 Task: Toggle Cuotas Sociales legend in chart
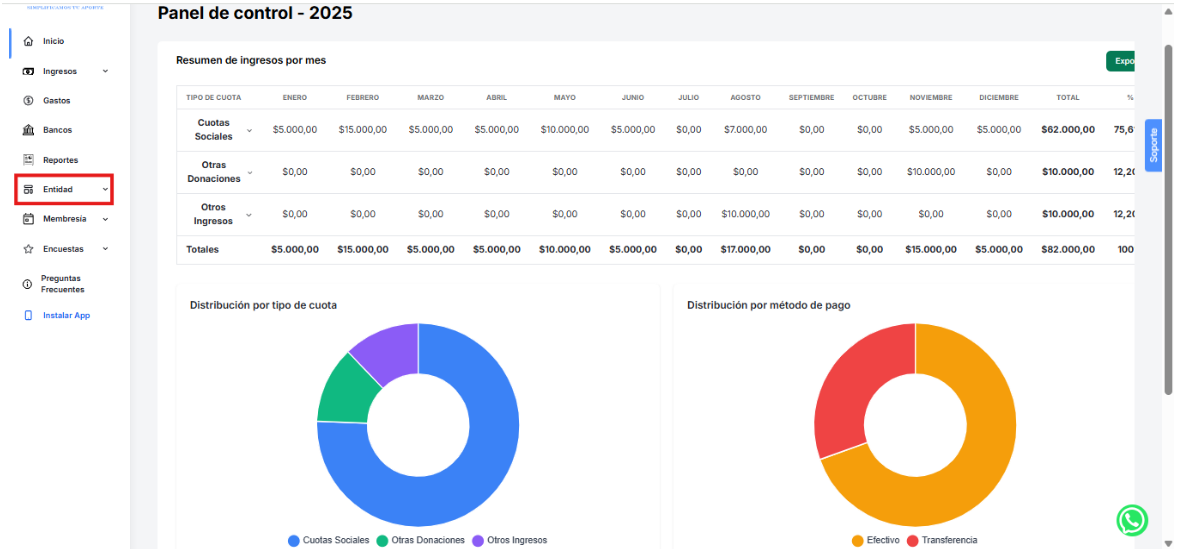[329, 540]
